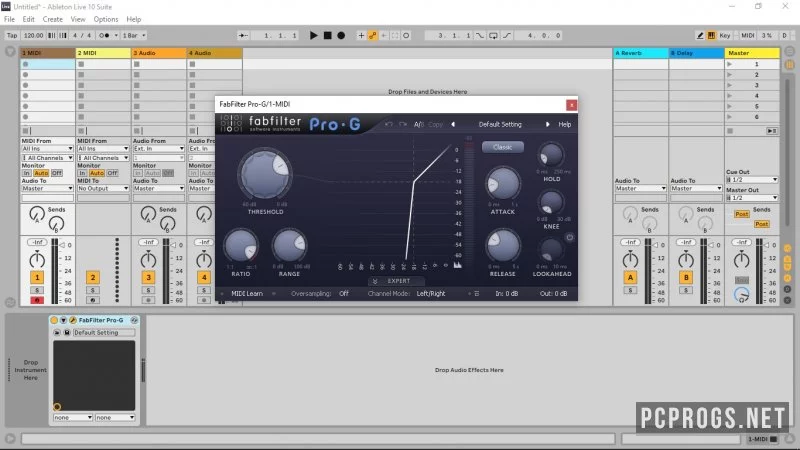Viewport: 800px width, 450px height.
Task: Fold the FabFilter Pro-G device triangle
Action: click(x=63, y=320)
